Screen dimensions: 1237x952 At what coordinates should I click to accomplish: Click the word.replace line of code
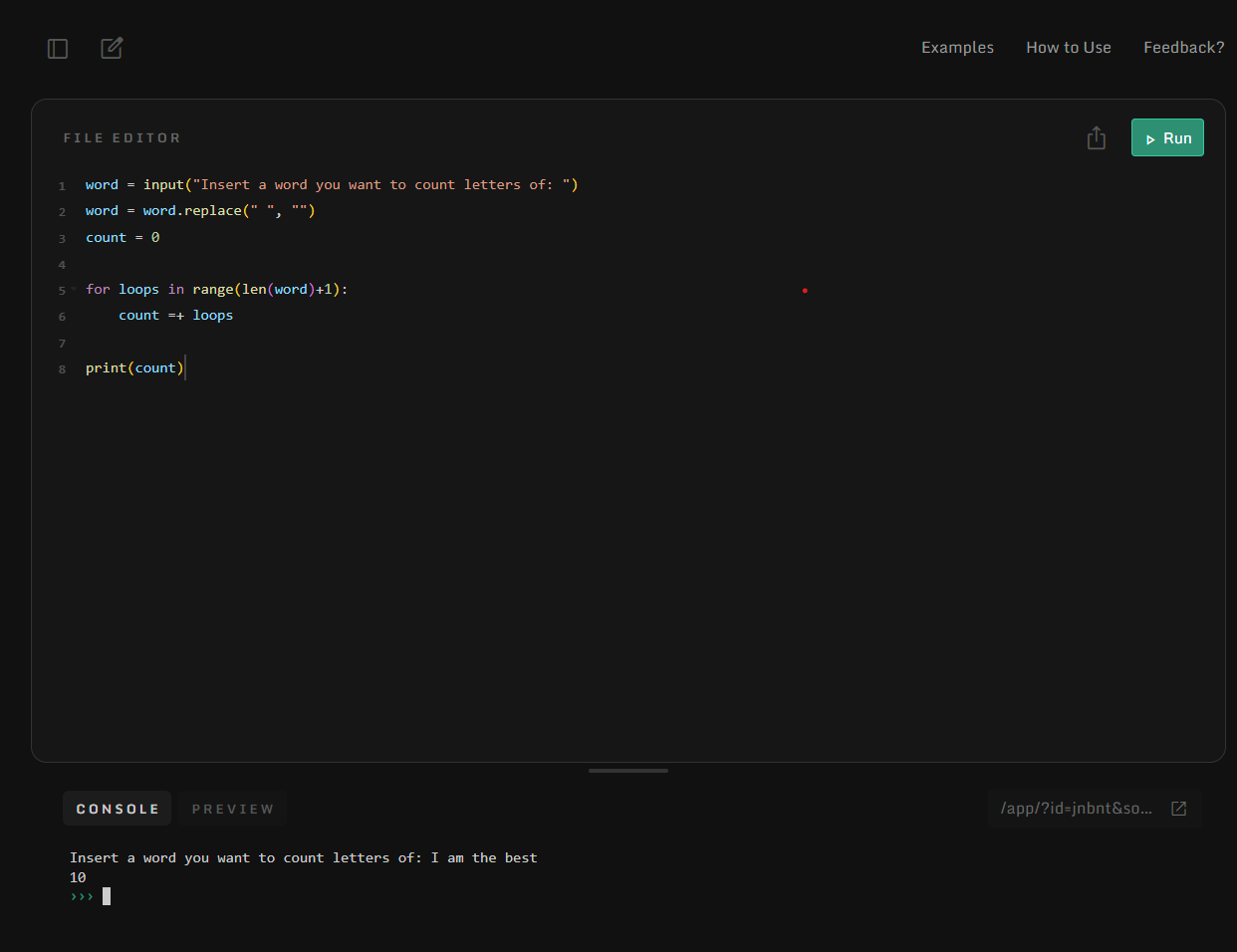[200, 211]
